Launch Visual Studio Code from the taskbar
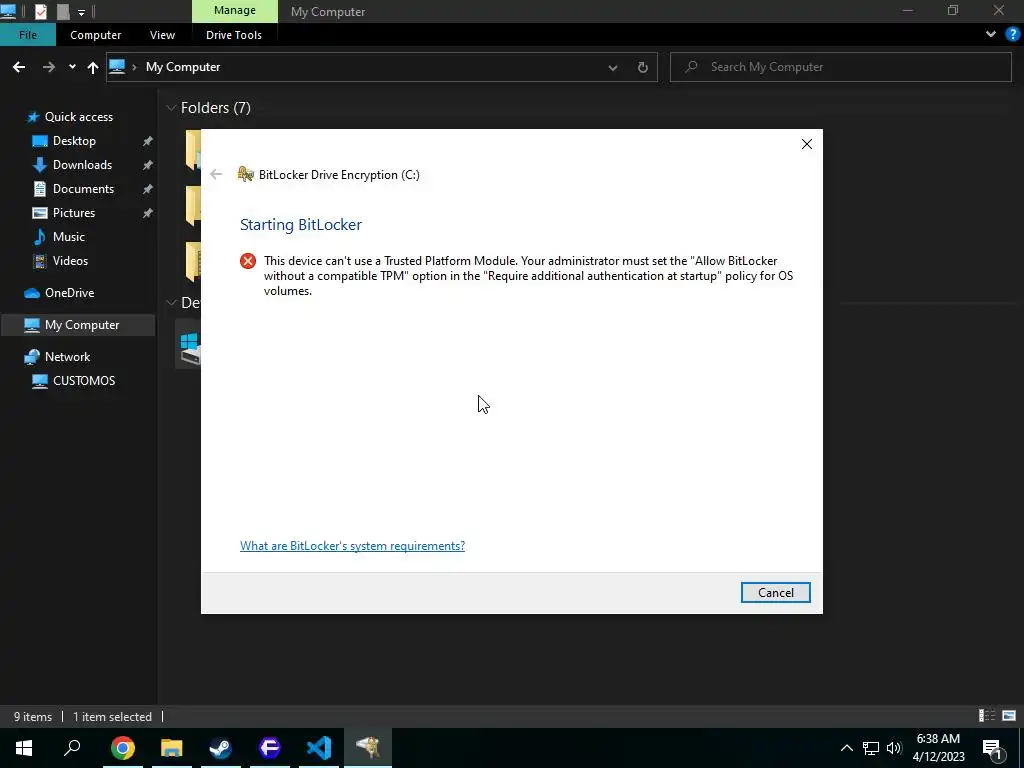 (319, 748)
